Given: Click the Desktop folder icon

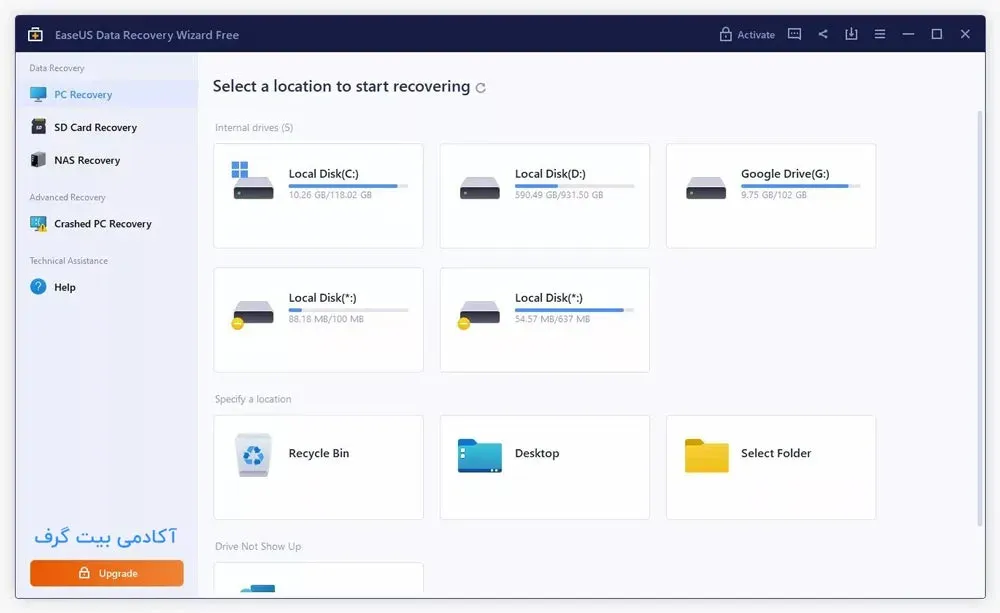Looking at the screenshot, I should point(480,455).
